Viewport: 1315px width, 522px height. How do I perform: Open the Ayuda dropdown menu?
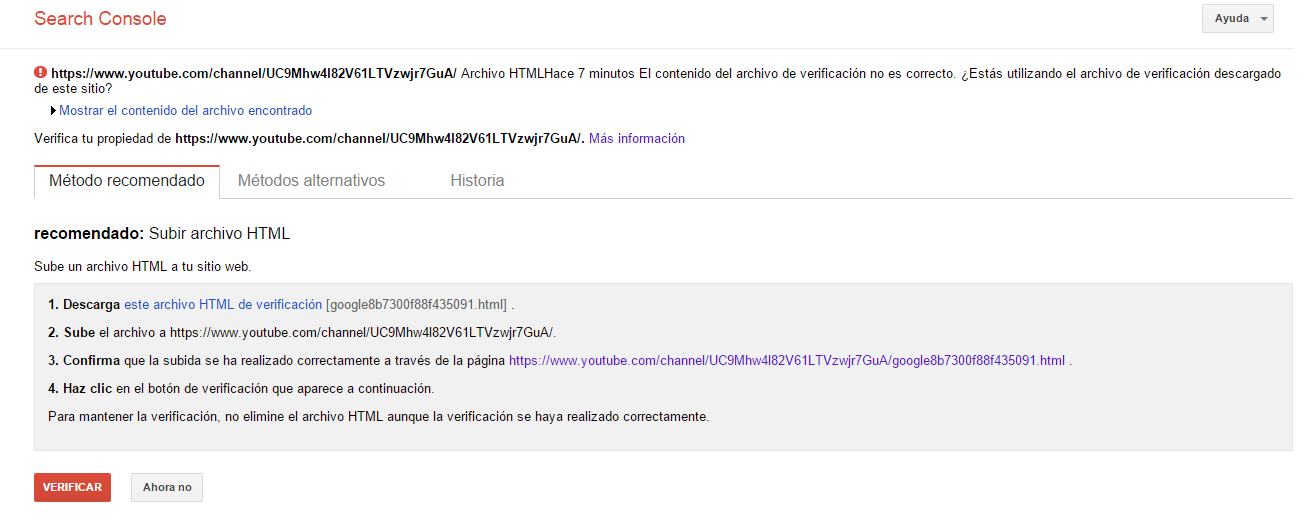[1239, 19]
